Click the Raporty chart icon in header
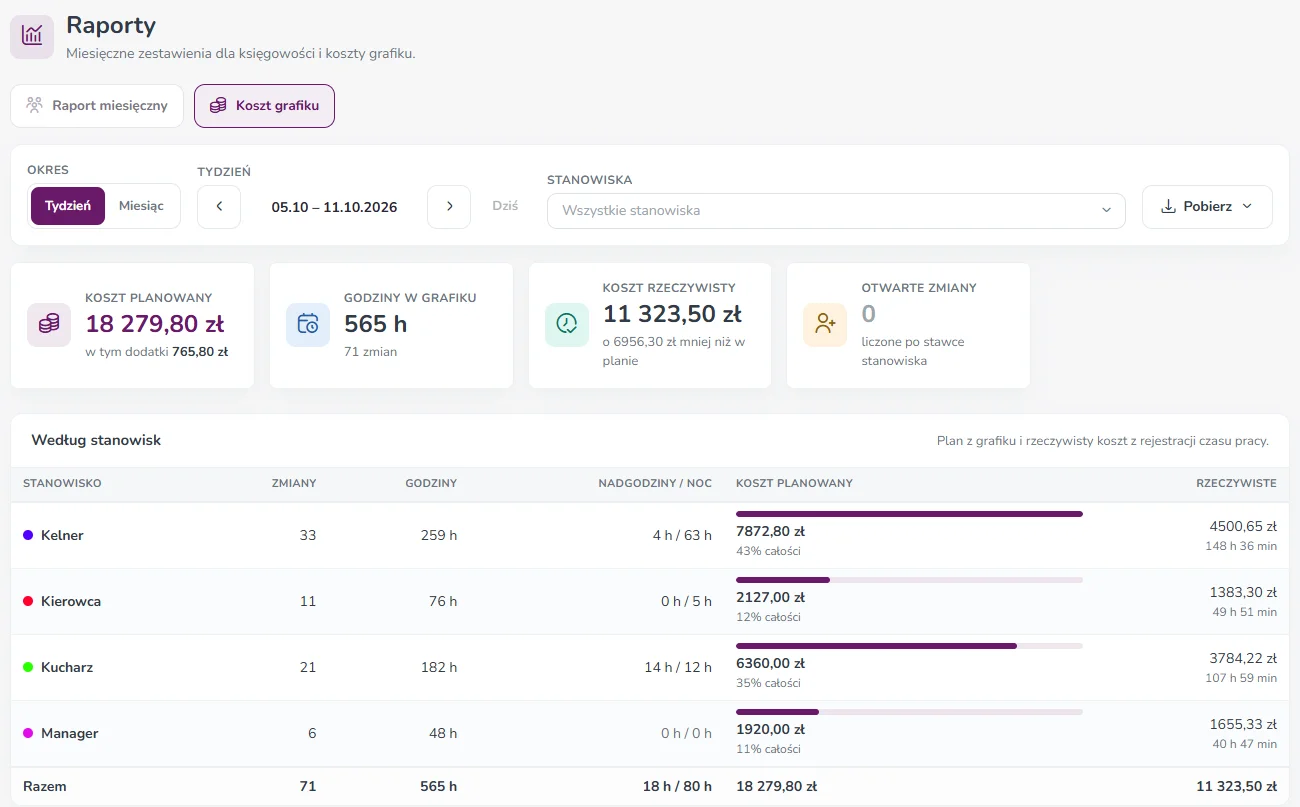1300x807 pixels. tap(32, 37)
